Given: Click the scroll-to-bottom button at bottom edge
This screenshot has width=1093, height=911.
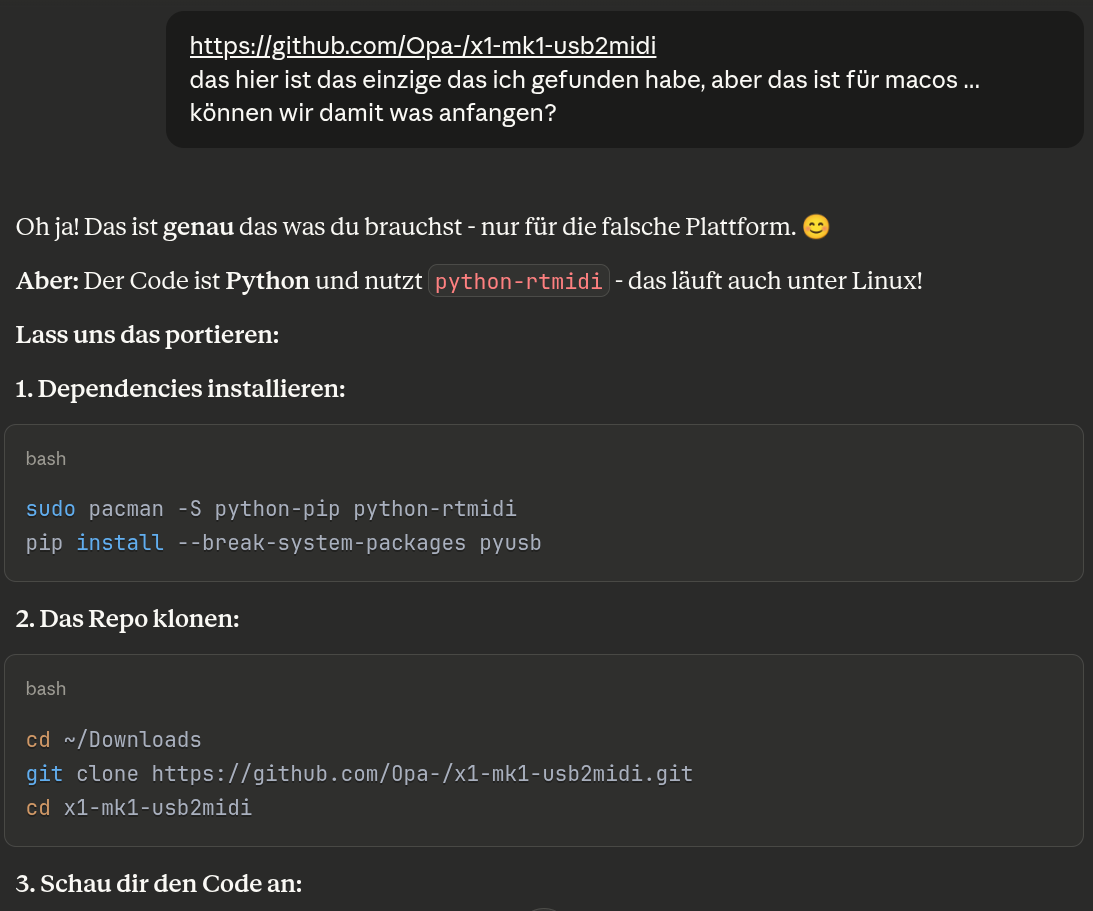Looking at the screenshot, I should (x=545, y=908).
